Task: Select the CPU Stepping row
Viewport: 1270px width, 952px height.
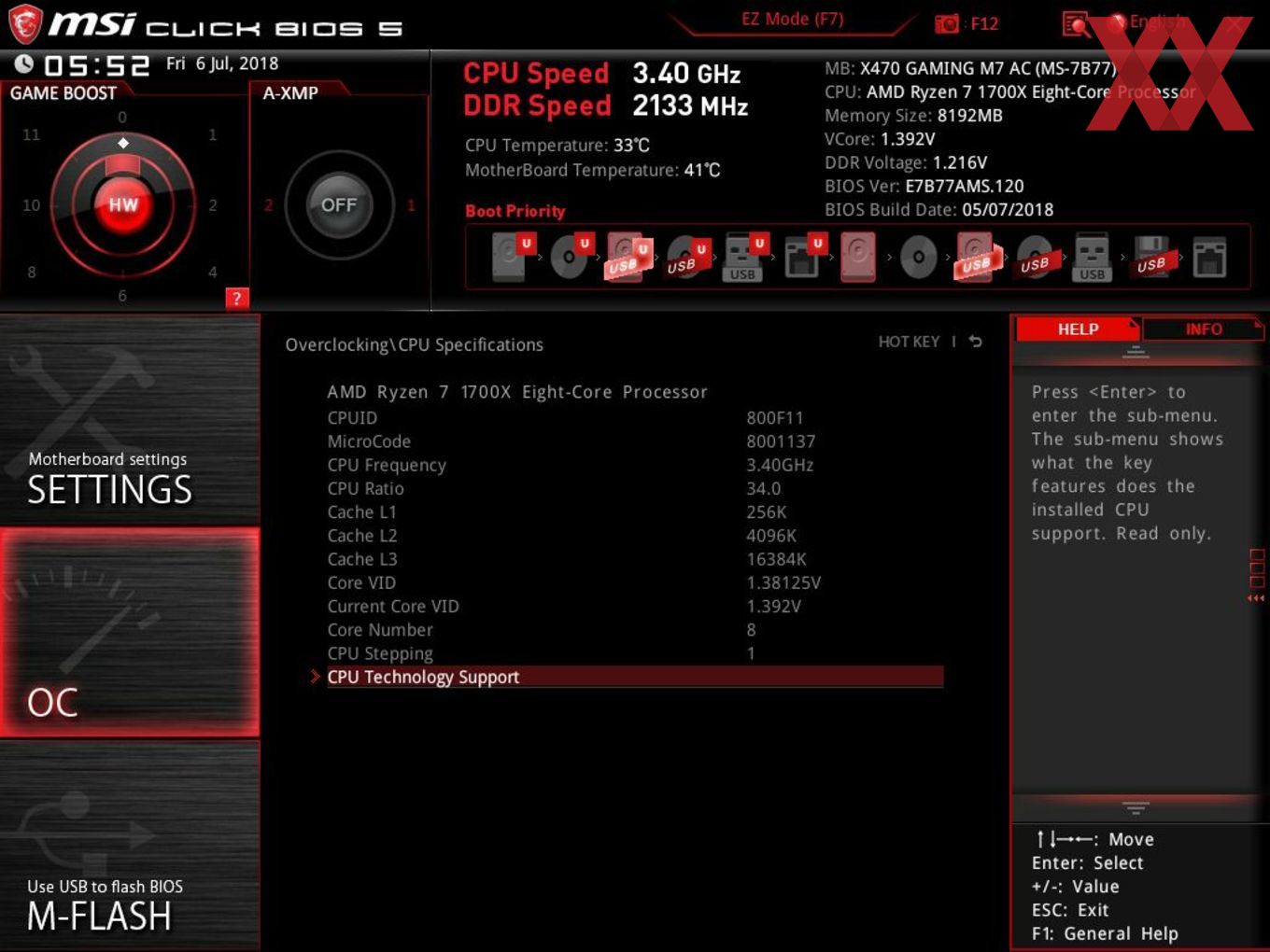Action: pyautogui.click(x=635, y=652)
